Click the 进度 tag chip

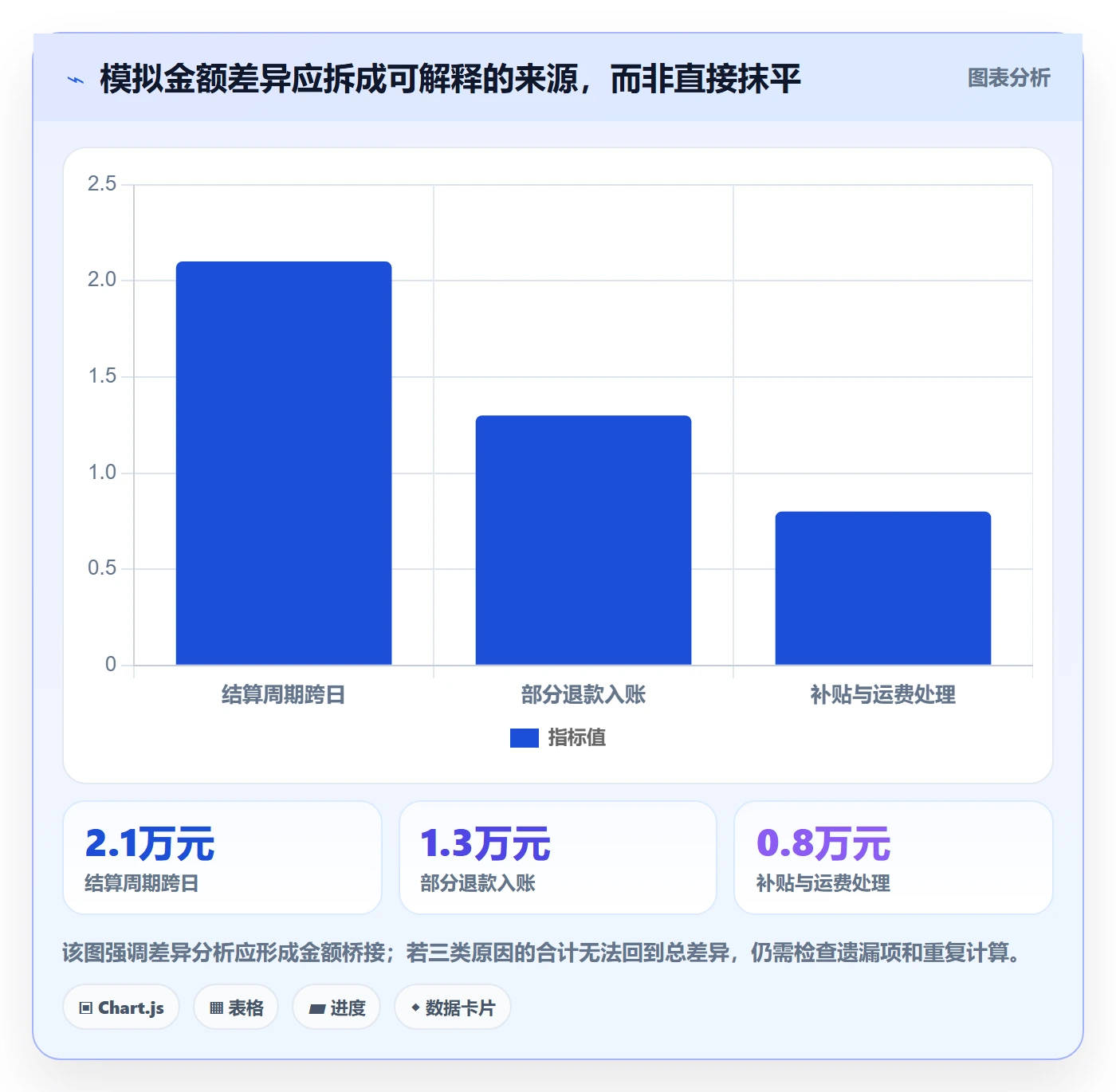click(x=336, y=1008)
